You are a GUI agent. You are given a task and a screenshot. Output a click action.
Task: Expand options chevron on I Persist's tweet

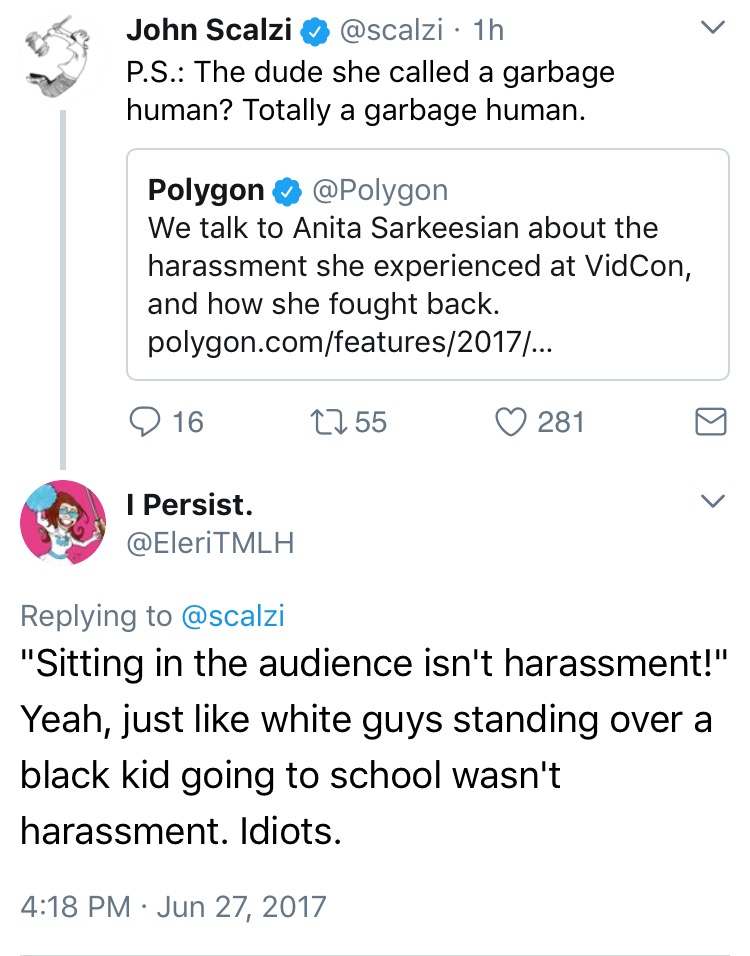[712, 501]
